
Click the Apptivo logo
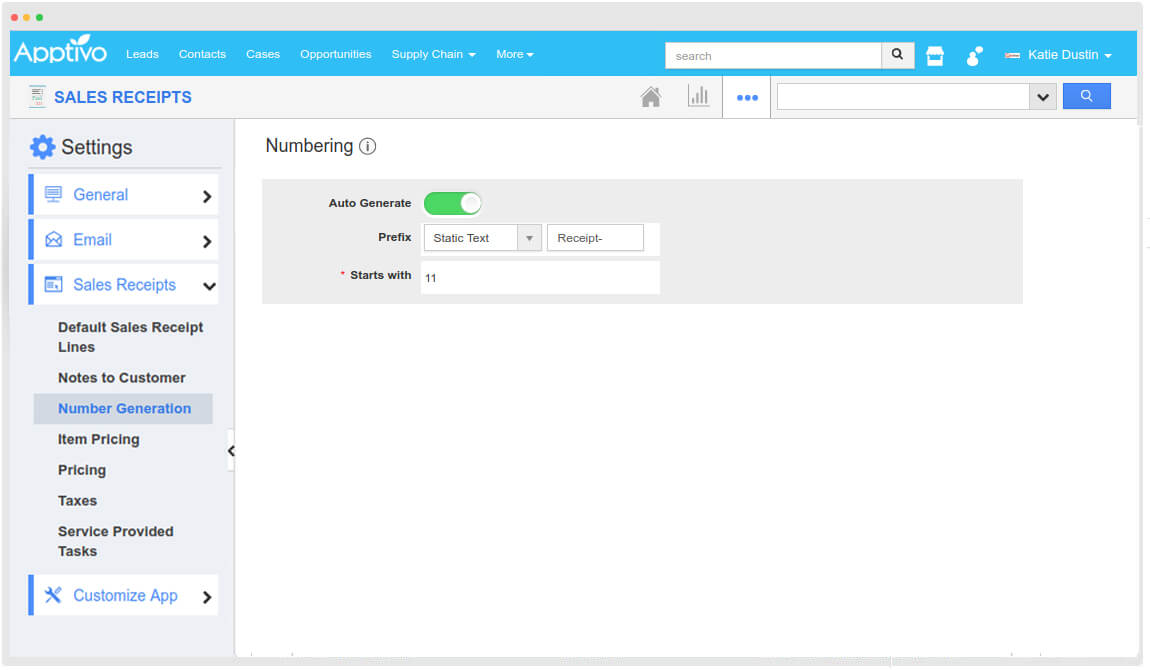coord(60,53)
